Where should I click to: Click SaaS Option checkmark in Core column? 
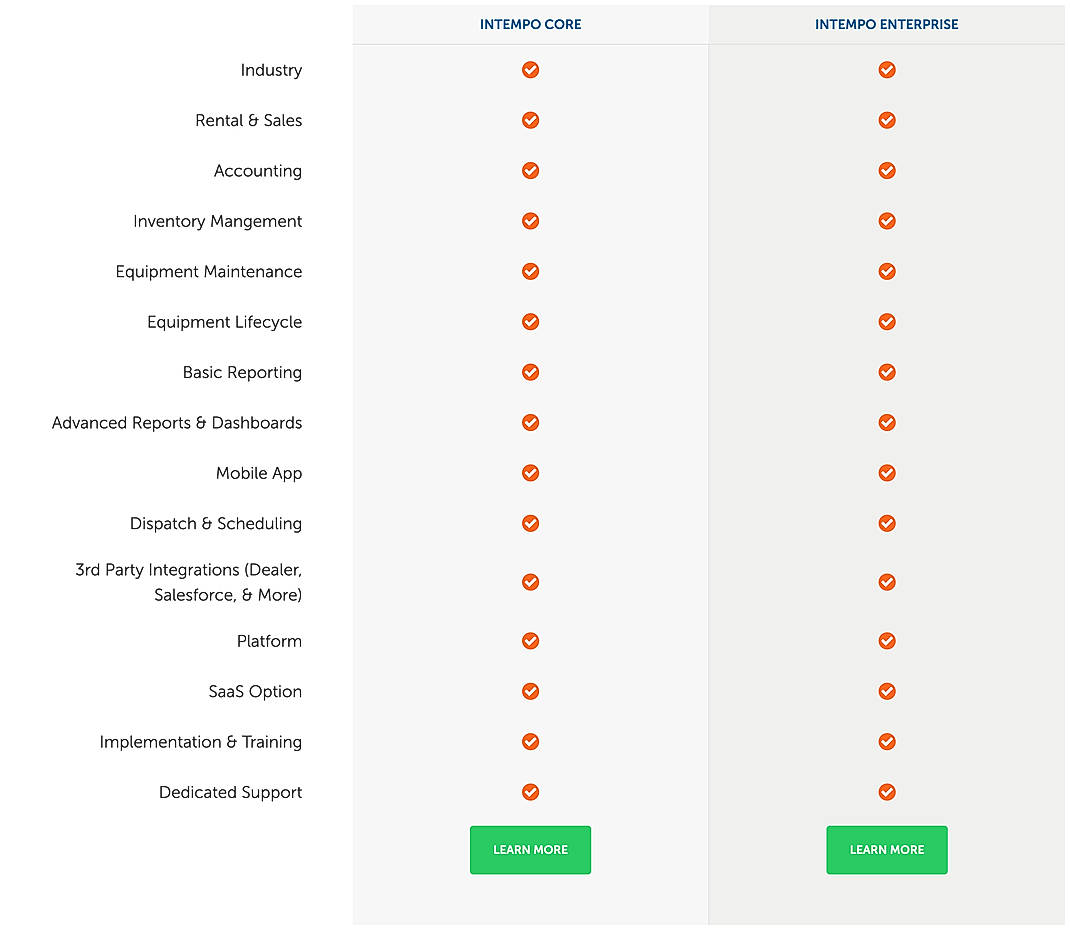(x=531, y=691)
